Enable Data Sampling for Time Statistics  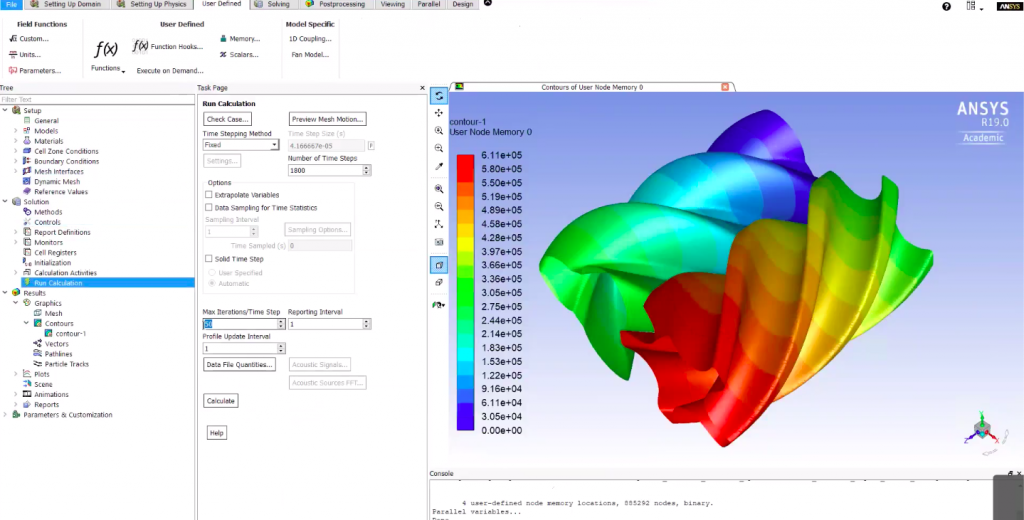tap(209, 208)
